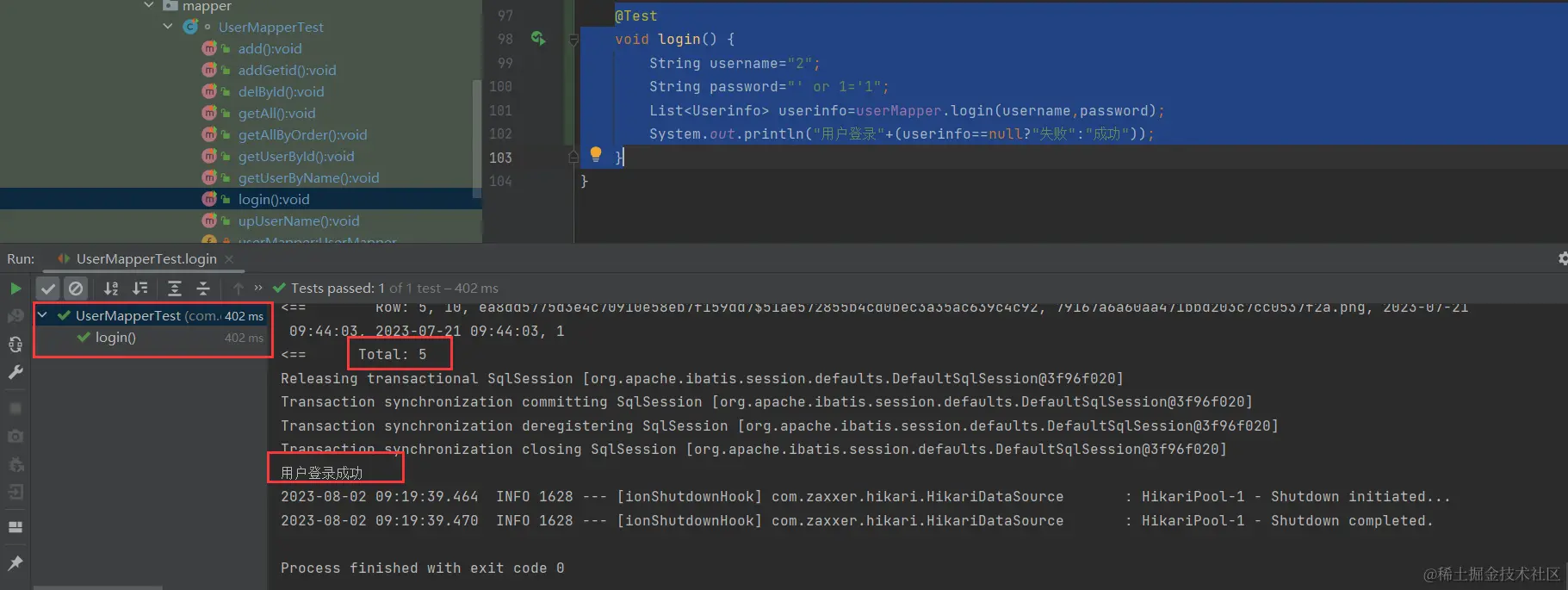Sort test results by duration
The image size is (1568, 590).
pos(140,289)
